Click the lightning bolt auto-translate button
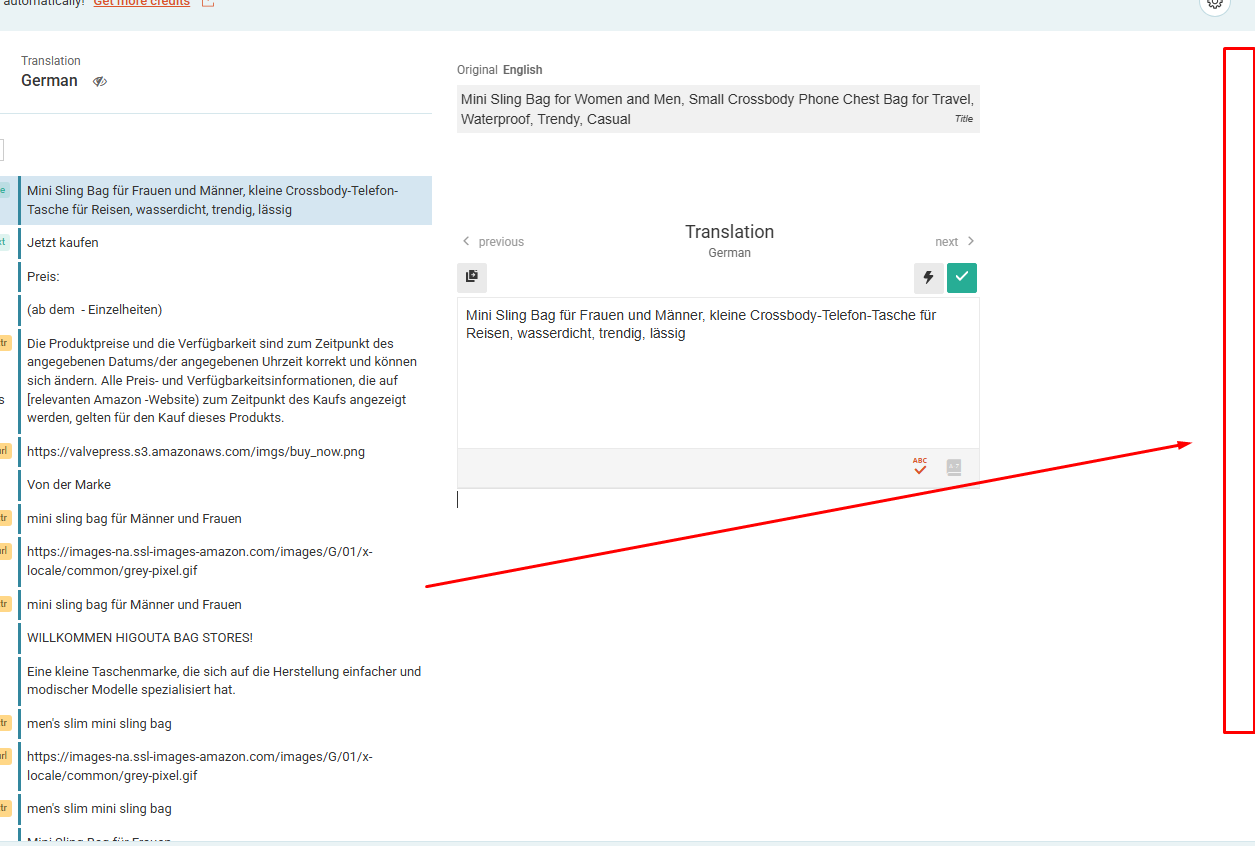1255x846 pixels. click(928, 277)
